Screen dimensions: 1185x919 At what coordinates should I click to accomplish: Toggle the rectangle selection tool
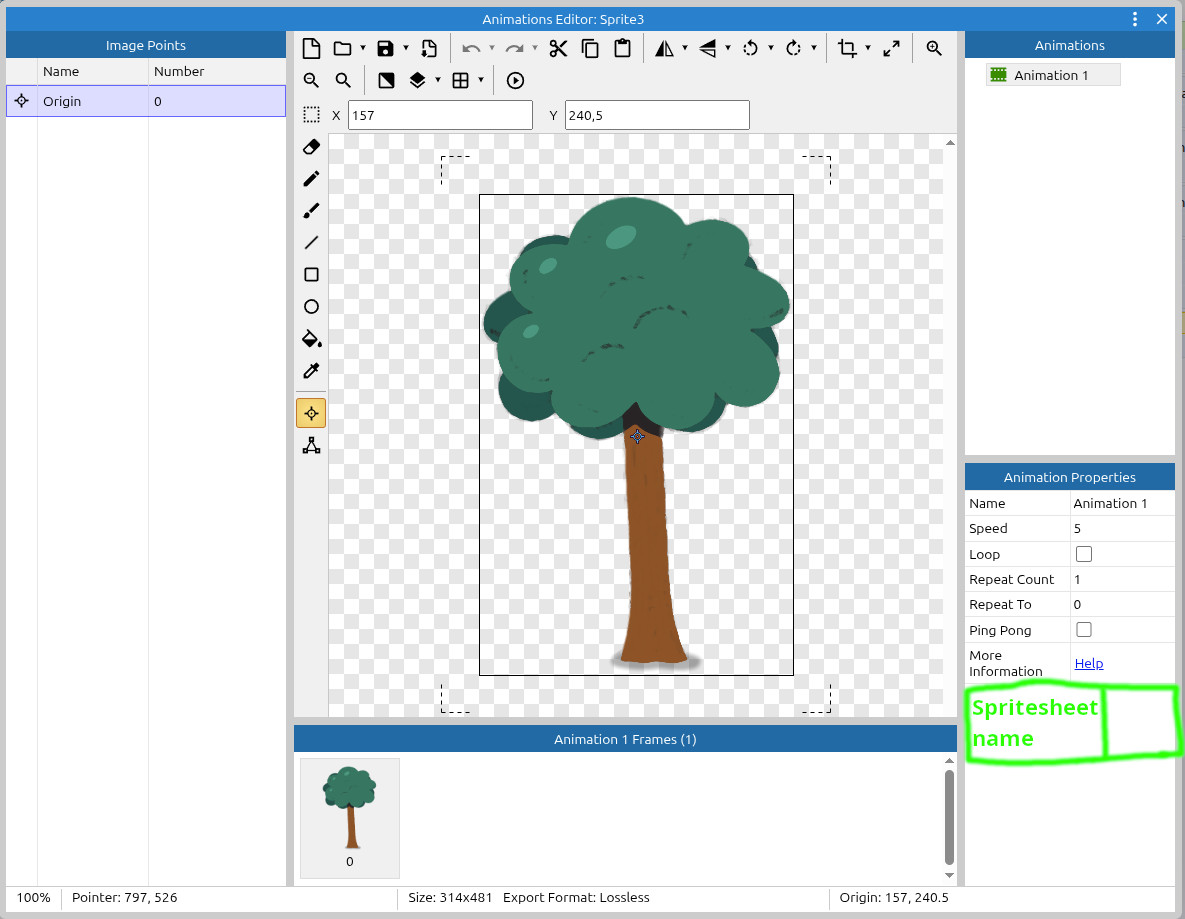click(311, 115)
